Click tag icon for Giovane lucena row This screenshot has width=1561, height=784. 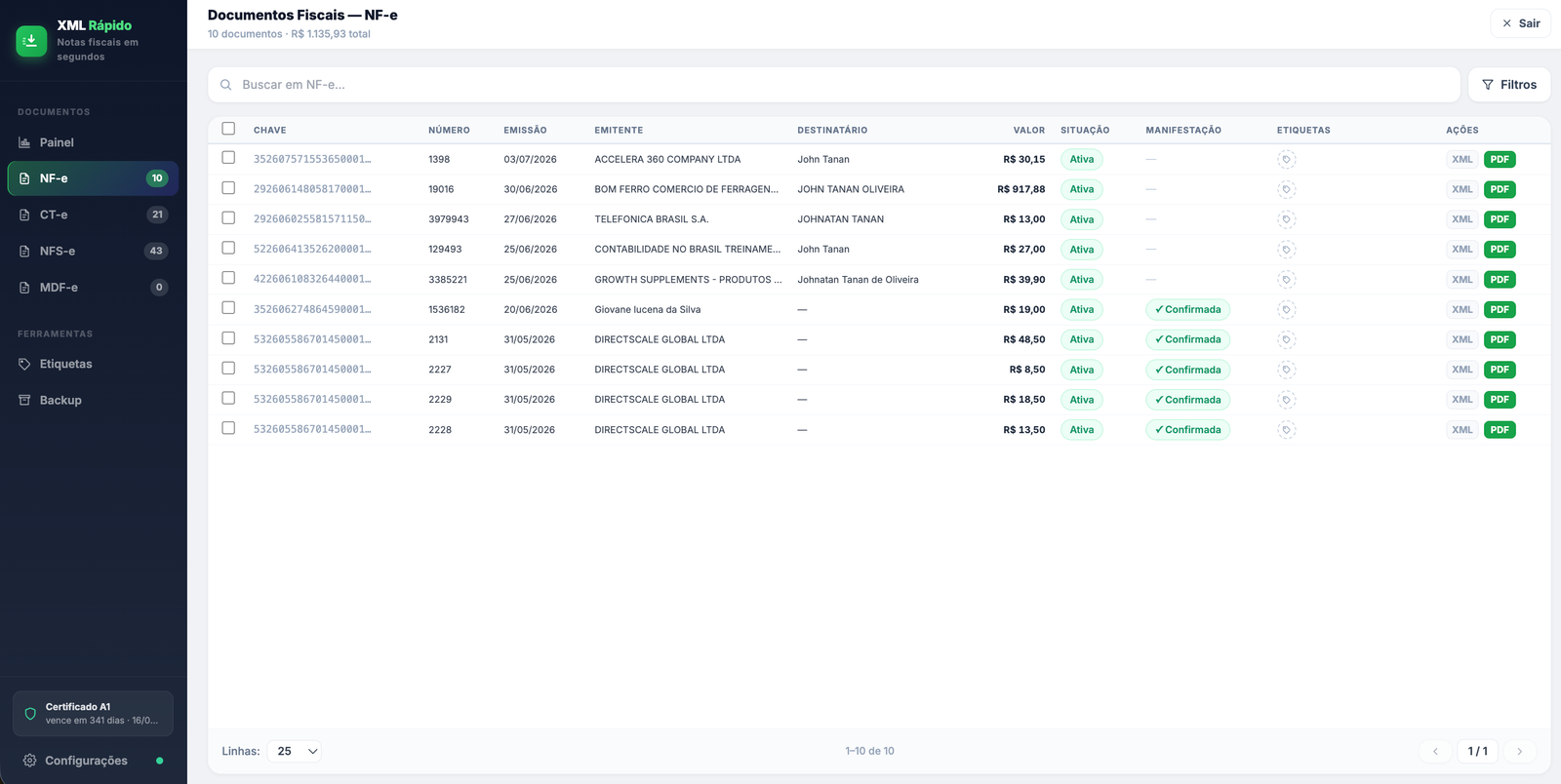coord(1287,310)
